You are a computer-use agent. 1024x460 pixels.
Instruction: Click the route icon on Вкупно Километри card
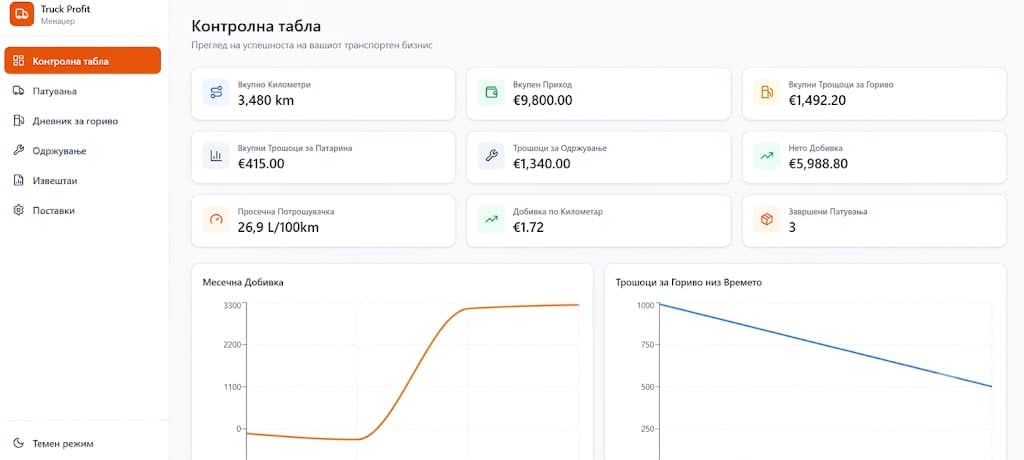[x=216, y=93]
